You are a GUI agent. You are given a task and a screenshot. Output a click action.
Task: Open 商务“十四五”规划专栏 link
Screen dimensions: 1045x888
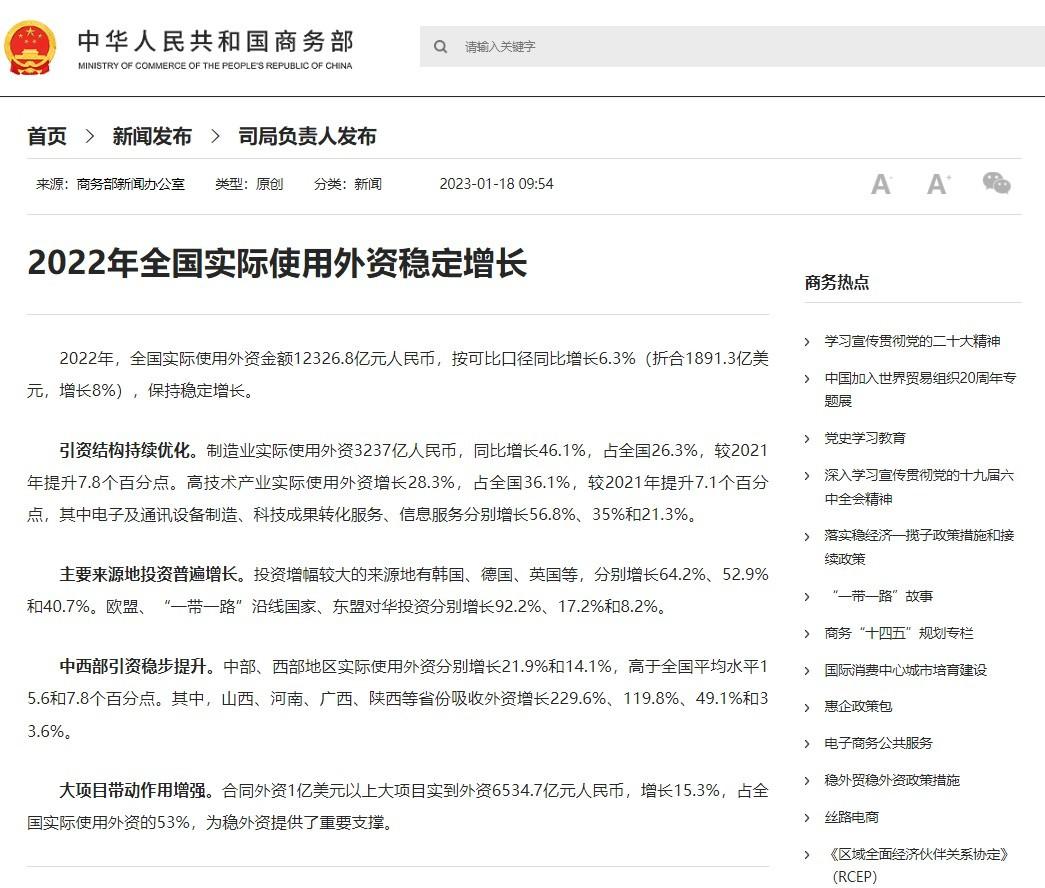coord(898,633)
